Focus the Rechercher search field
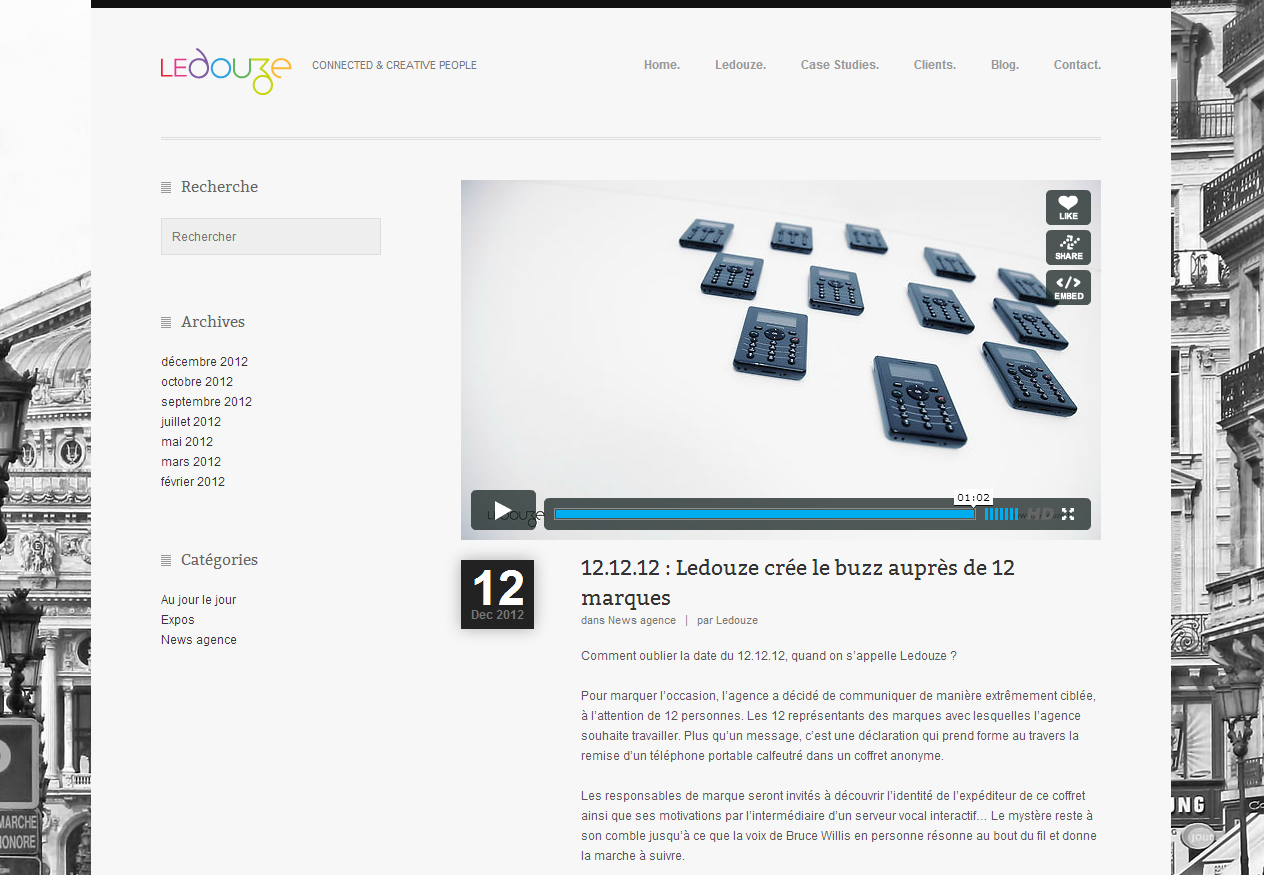The height and width of the screenshot is (875, 1265). tap(271, 237)
